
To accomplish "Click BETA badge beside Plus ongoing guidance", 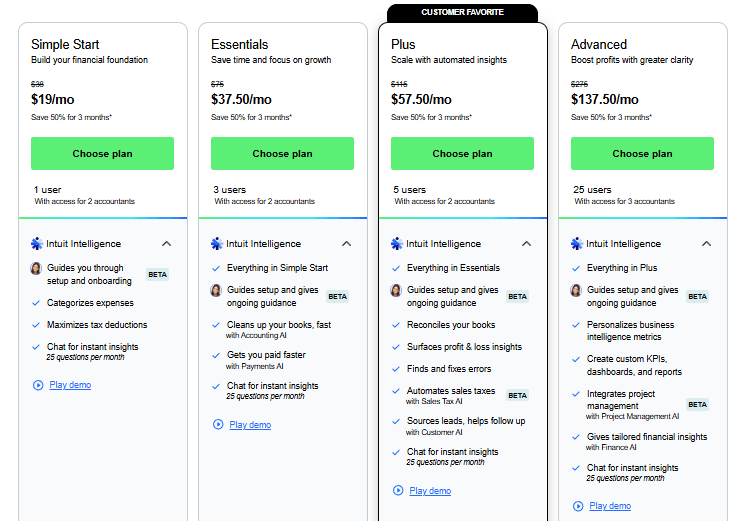I will (x=517, y=297).
